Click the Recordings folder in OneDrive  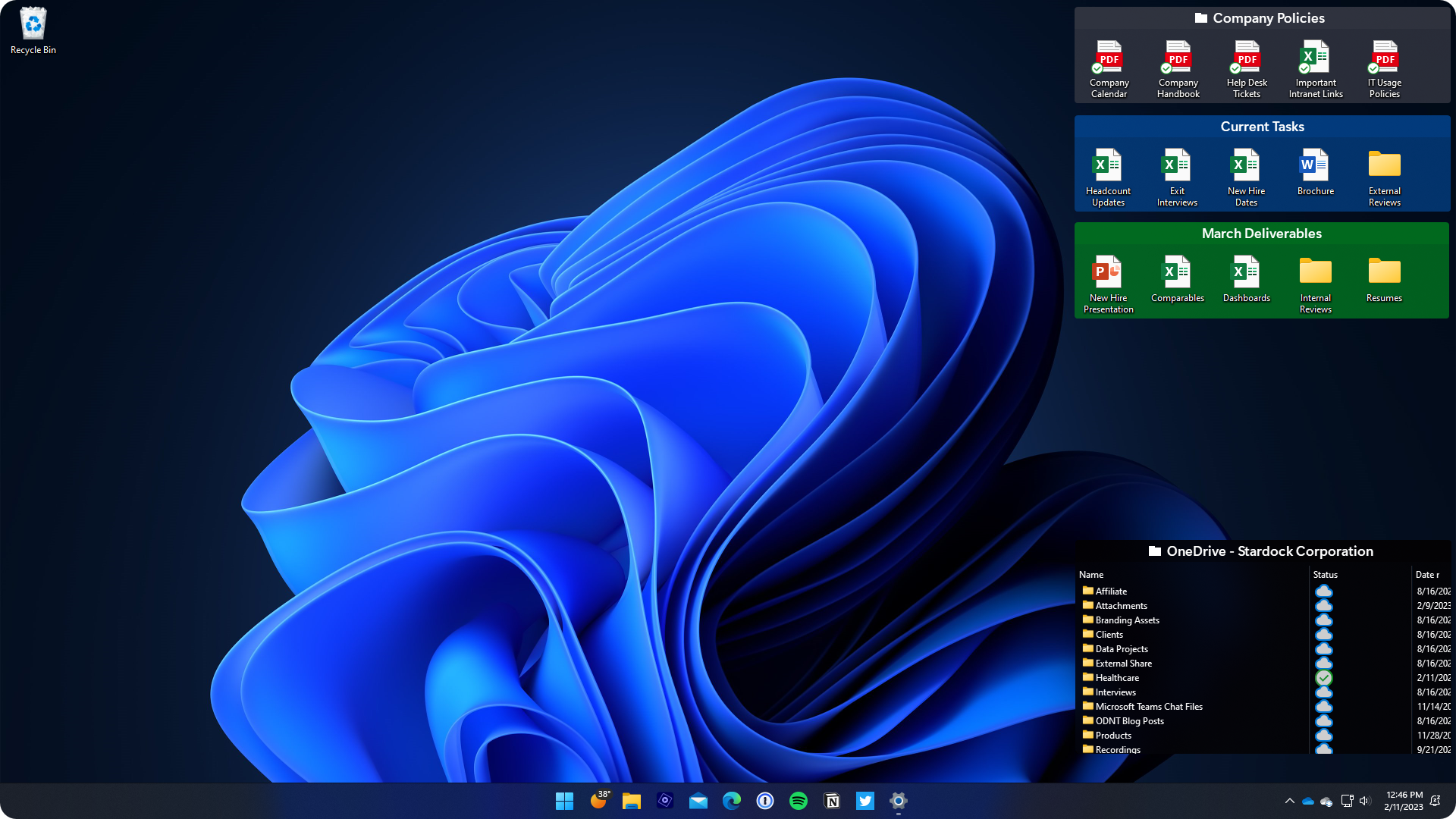1118,749
